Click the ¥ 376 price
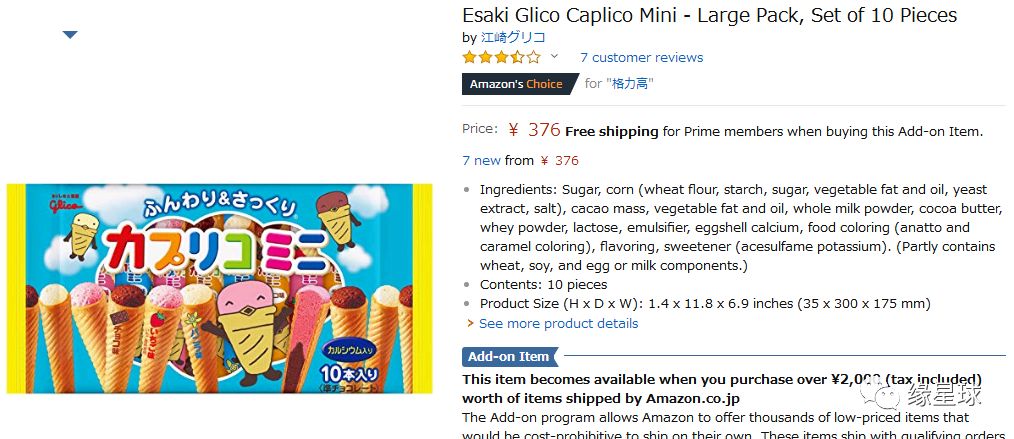The image size is (1014, 439). [x=534, y=130]
